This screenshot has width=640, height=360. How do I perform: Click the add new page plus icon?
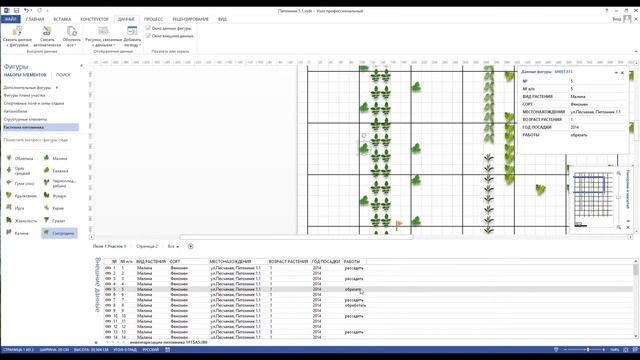click(191, 246)
